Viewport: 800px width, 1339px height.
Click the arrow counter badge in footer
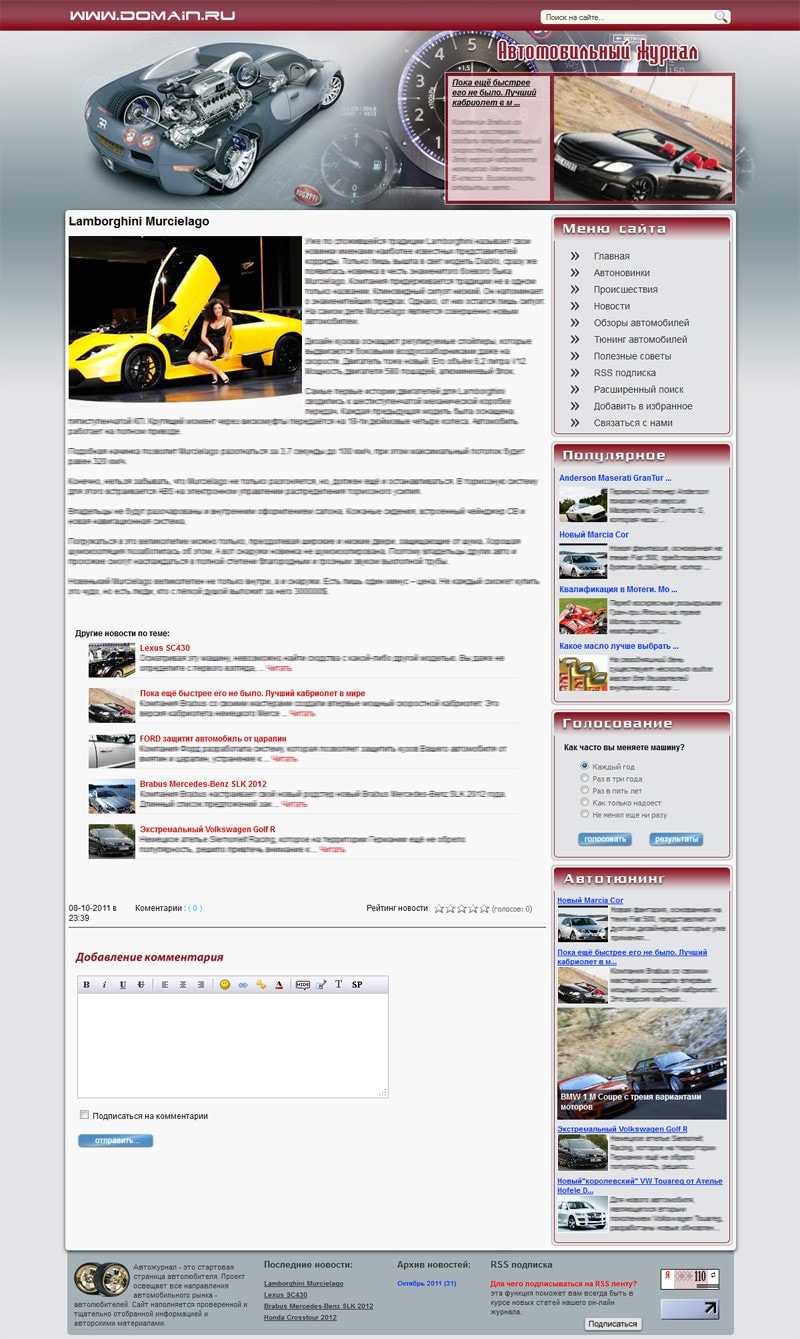690,1309
